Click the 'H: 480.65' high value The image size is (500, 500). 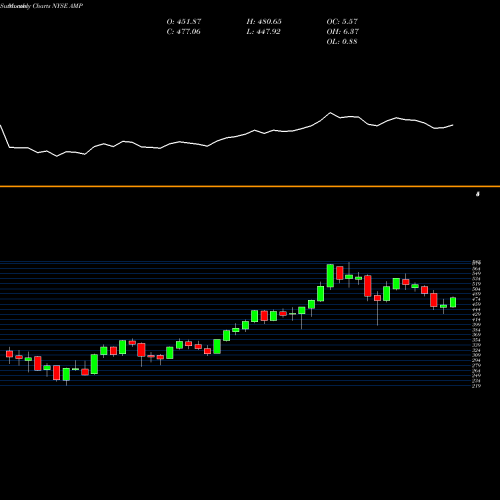click(x=264, y=22)
